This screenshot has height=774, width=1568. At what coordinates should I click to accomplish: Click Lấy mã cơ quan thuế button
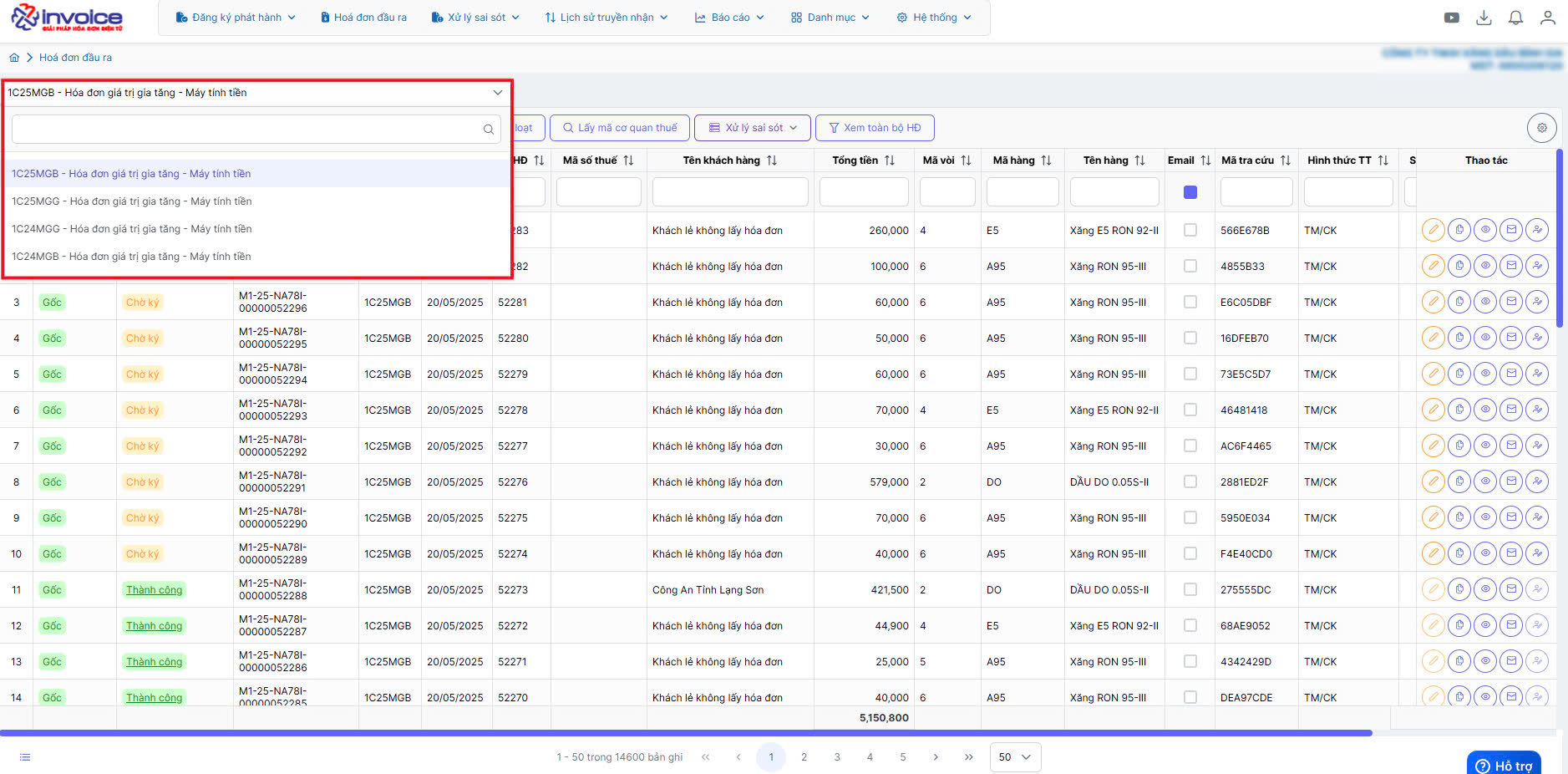[620, 128]
